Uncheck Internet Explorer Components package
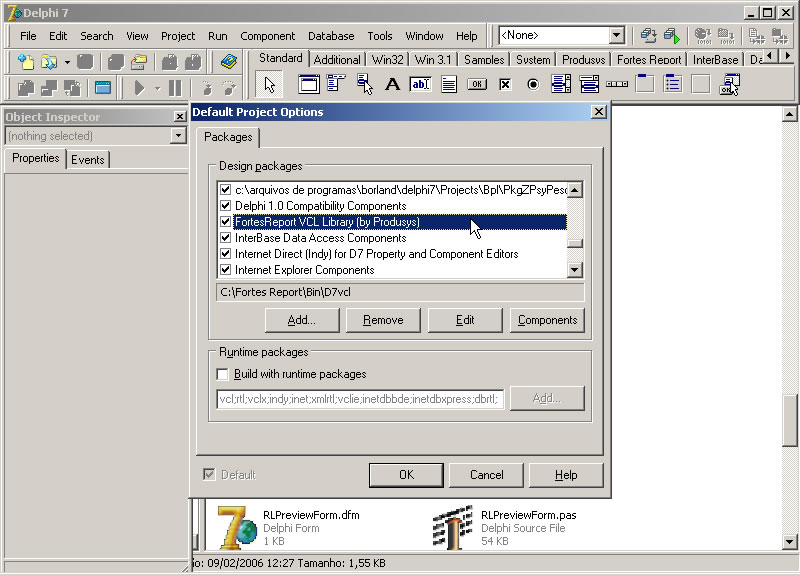 click(225, 270)
